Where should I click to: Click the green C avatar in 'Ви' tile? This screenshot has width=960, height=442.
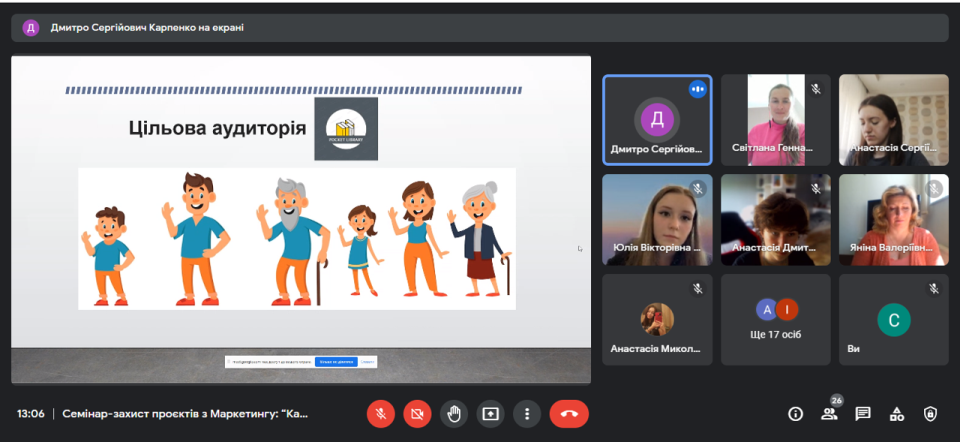894,320
